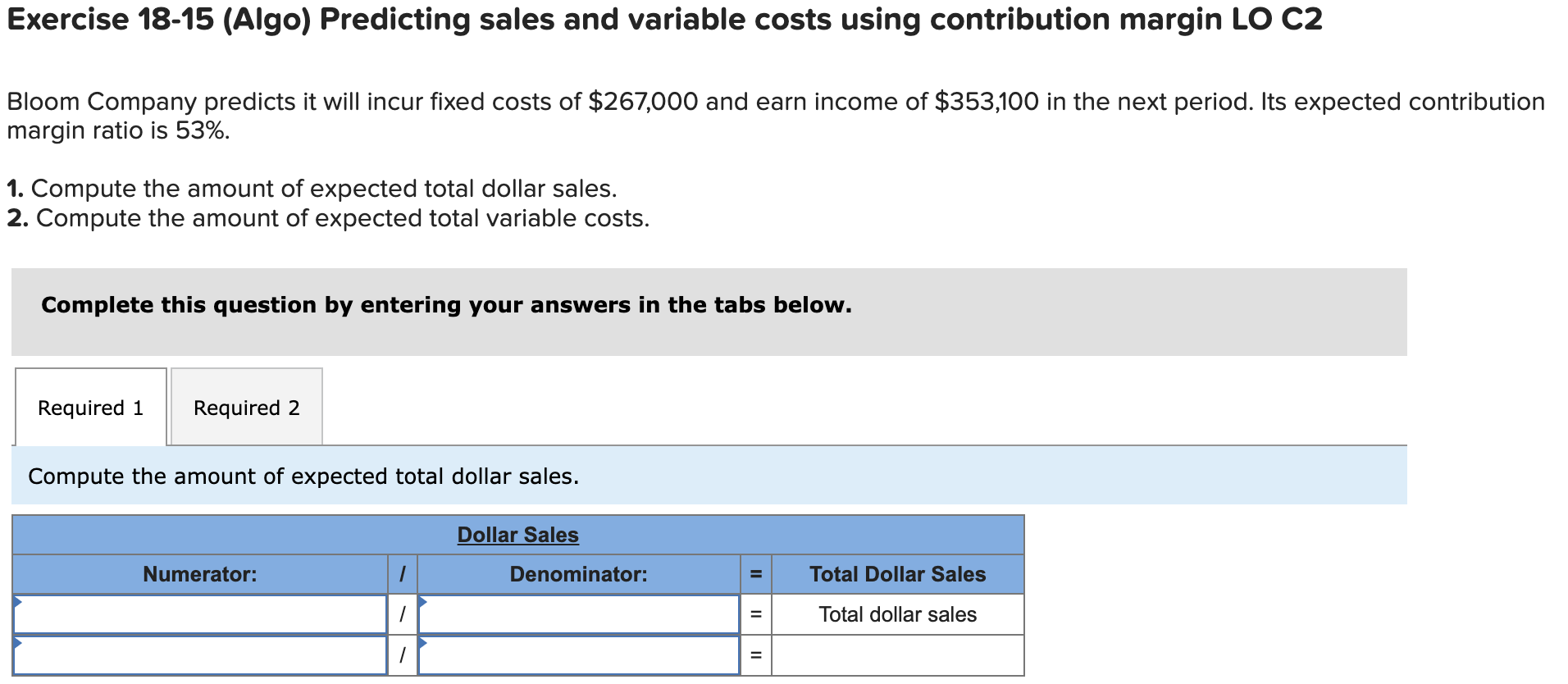Select the Total dollar sales result cell
This screenshot has height=684, width=1568.
pyautogui.click(x=897, y=613)
